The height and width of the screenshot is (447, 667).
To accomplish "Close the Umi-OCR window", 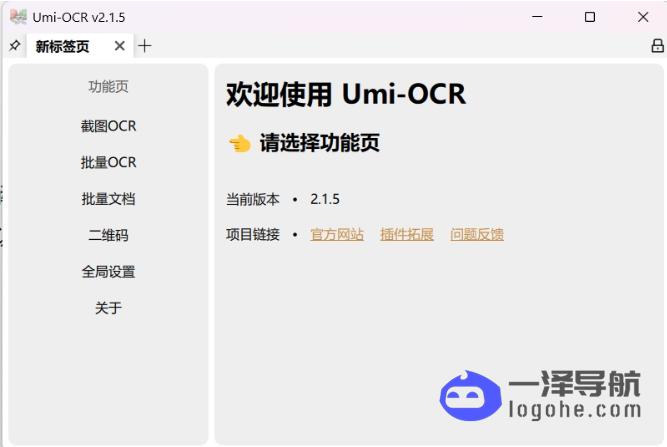I will point(643,17).
